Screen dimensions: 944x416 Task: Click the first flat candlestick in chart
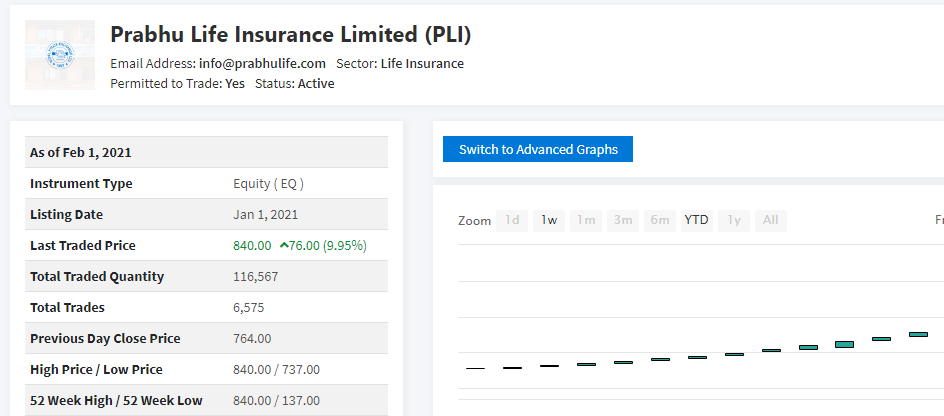475,368
